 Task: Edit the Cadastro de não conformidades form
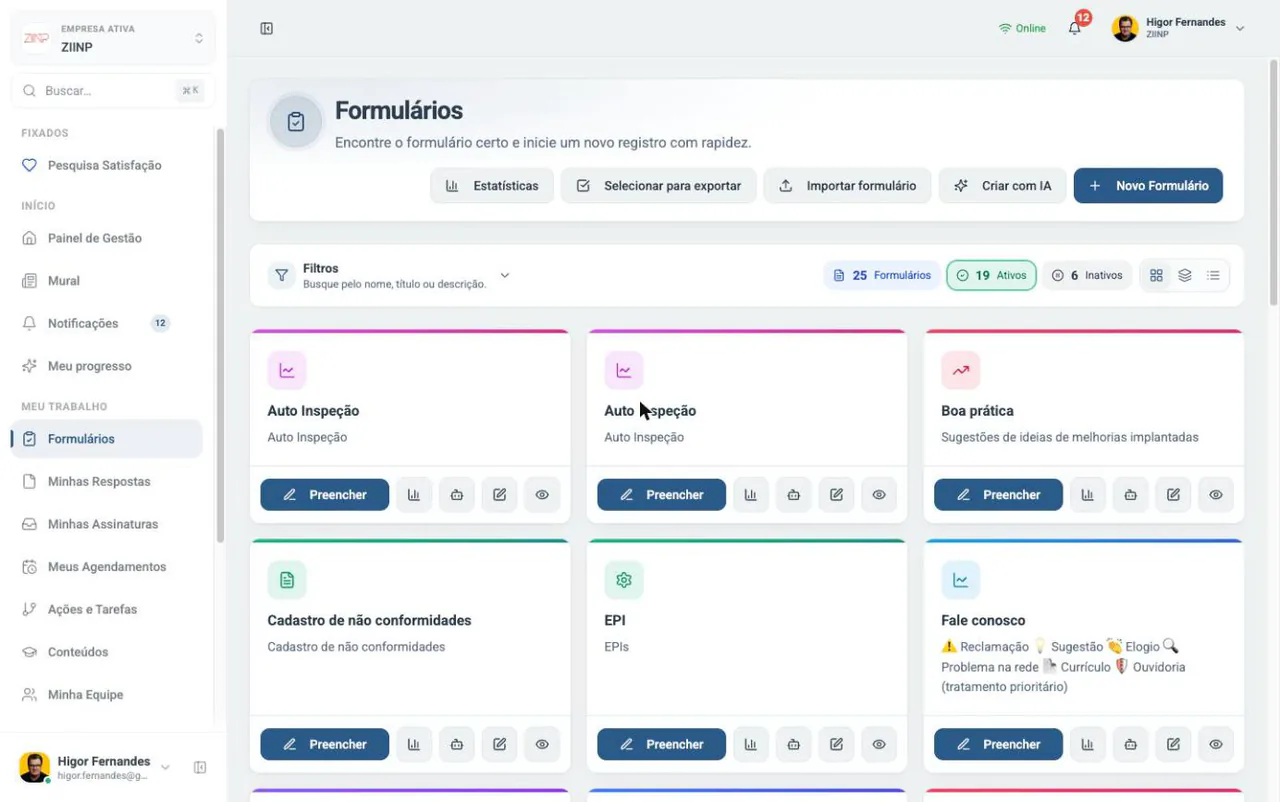click(x=499, y=744)
